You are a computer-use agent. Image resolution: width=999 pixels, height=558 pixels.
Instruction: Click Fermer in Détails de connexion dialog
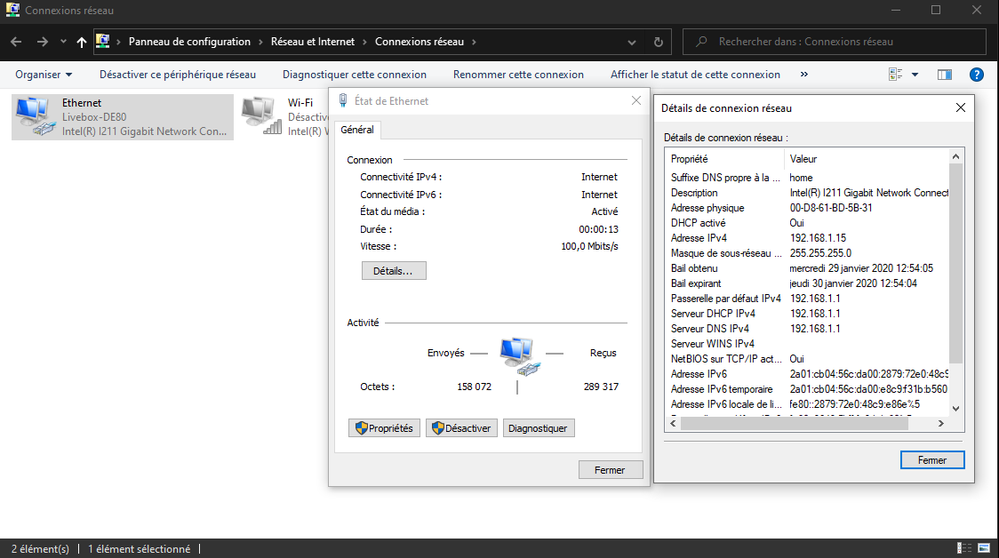pyautogui.click(x=932, y=460)
